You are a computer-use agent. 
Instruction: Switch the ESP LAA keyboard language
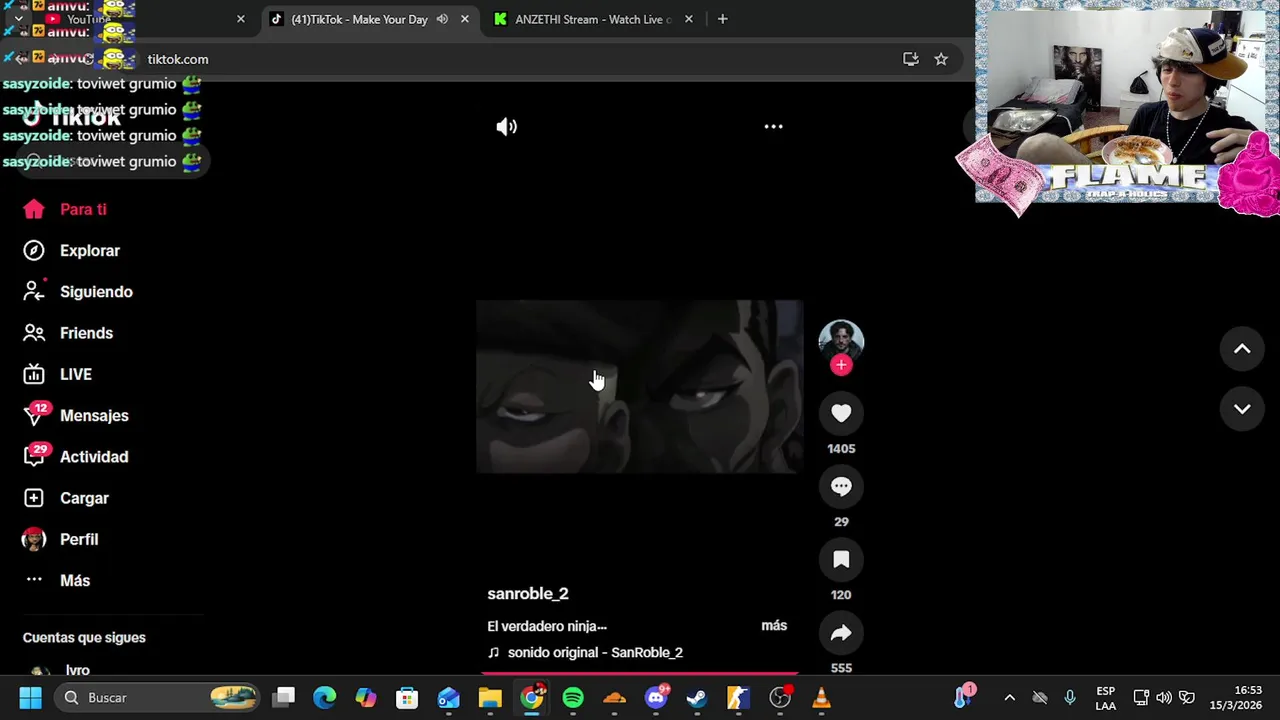click(1105, 697)
